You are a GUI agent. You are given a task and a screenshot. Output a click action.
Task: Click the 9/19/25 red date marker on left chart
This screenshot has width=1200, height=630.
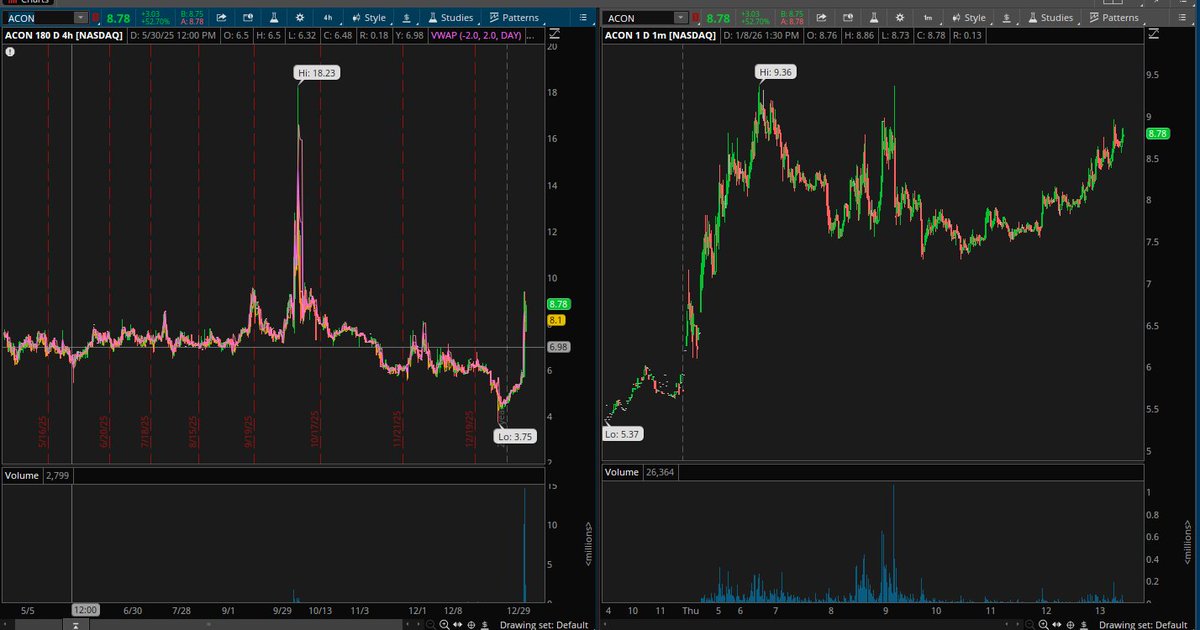249,432
